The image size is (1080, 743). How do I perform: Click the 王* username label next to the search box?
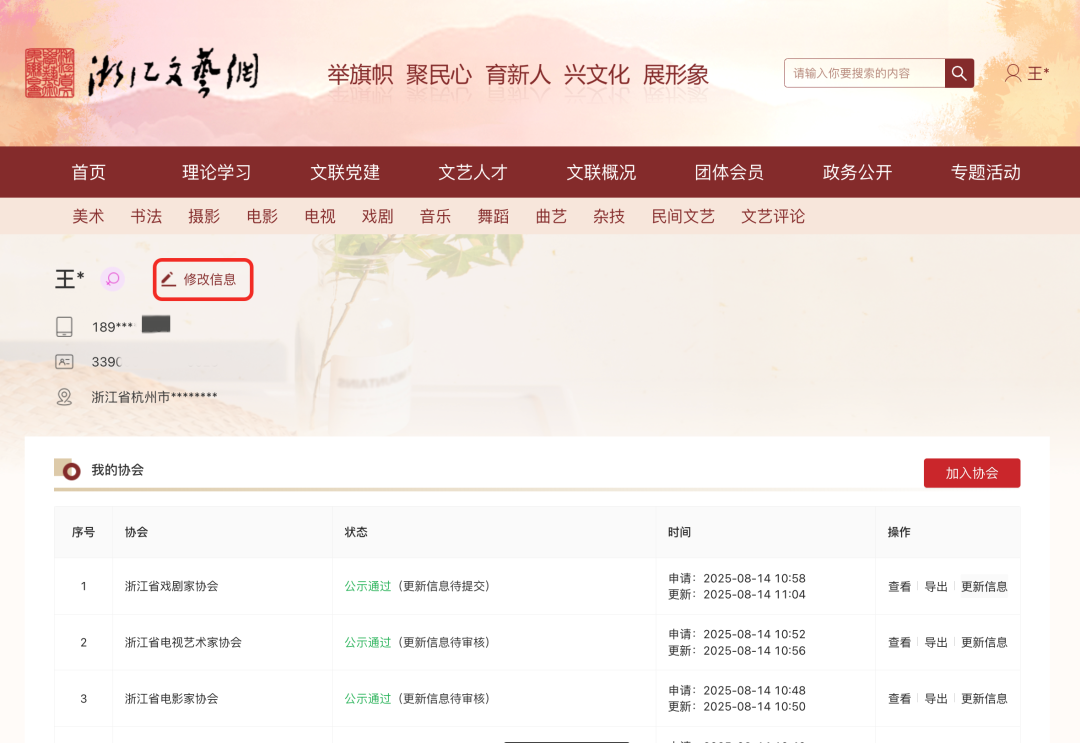coord(1039,73)
